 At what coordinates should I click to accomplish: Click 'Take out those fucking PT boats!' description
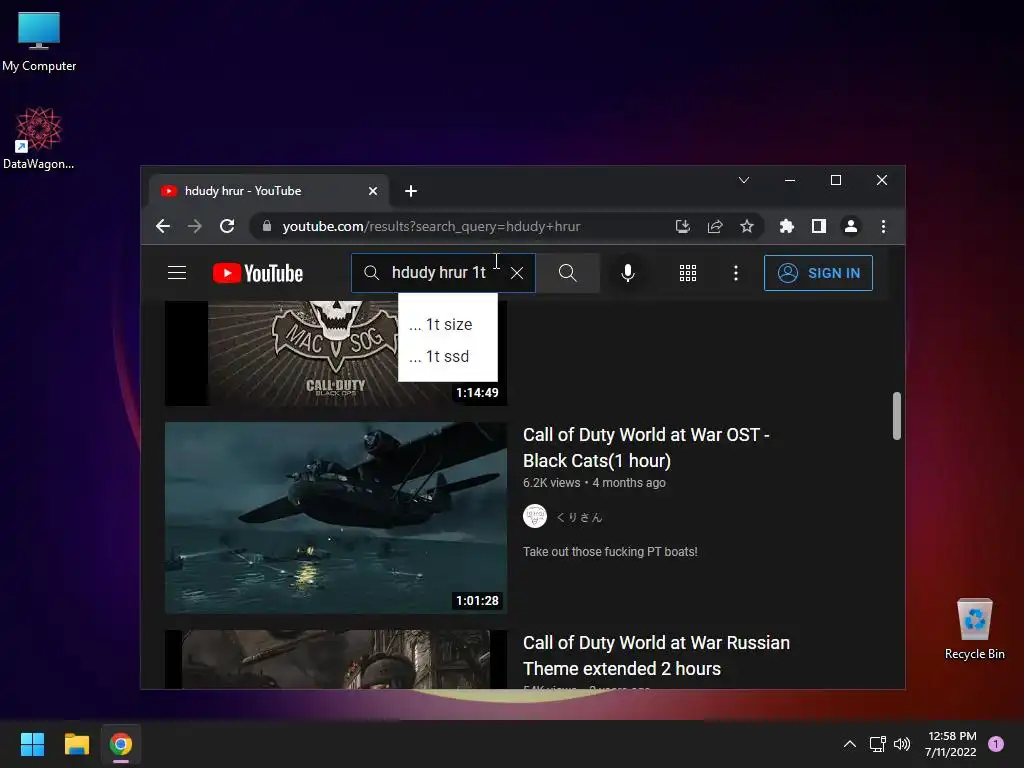[610, 552]
